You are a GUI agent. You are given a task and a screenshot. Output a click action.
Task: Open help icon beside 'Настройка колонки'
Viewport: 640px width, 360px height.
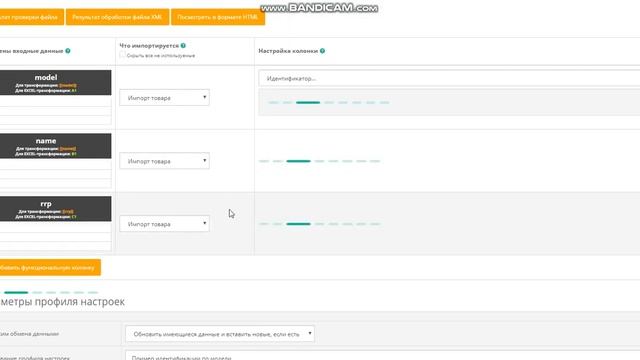[x=322, y=51]
